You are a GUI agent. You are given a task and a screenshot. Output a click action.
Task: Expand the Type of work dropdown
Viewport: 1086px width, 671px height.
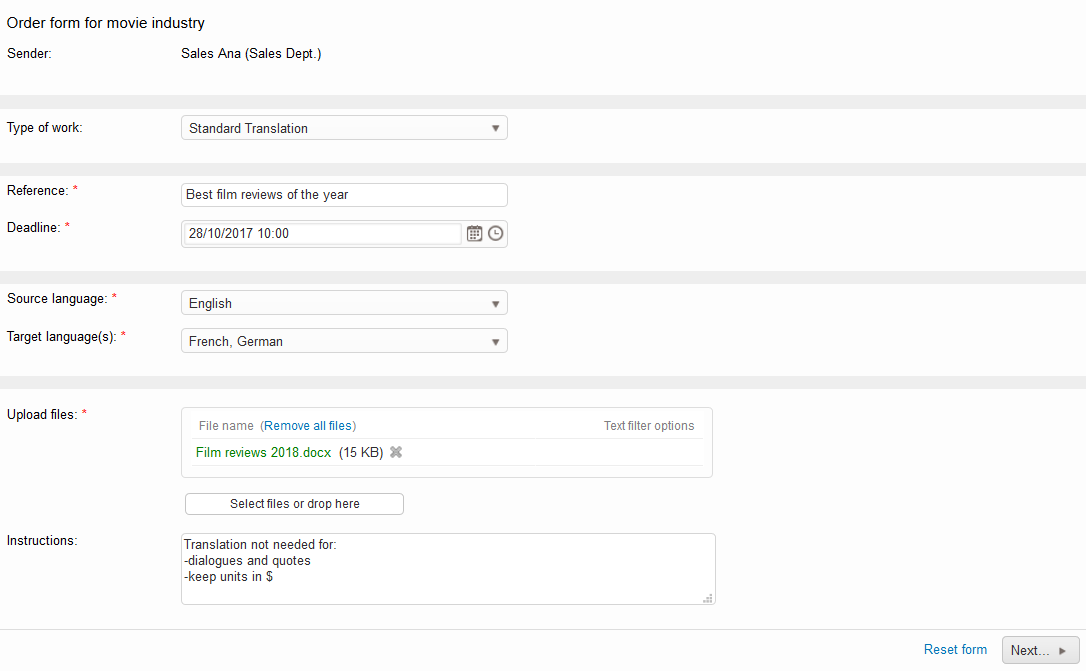click(x=344, y=128)
